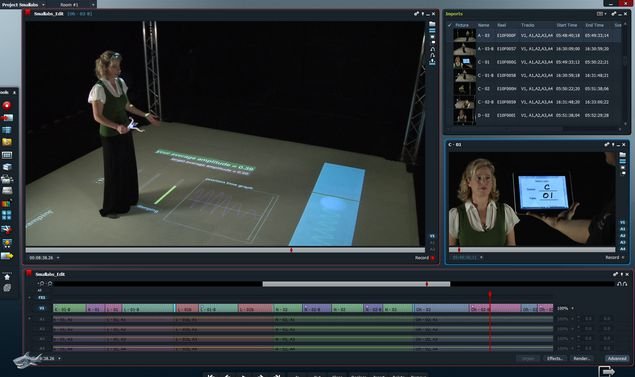Open V1 track 100% level dropdown
The image size is (635, 377).
click(x=572, y=309)
